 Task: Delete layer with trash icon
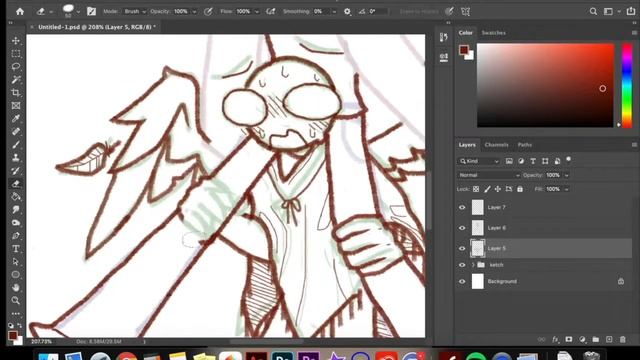[622, 339]
